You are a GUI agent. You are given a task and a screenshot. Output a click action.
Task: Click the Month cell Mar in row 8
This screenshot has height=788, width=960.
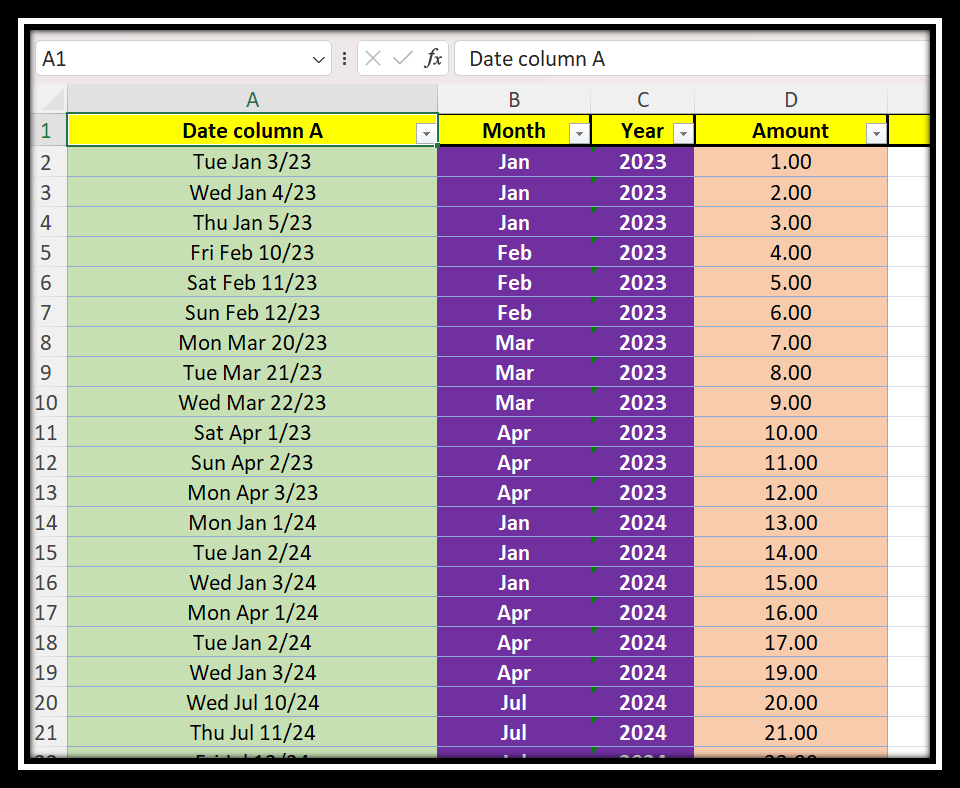pos(514,342)
